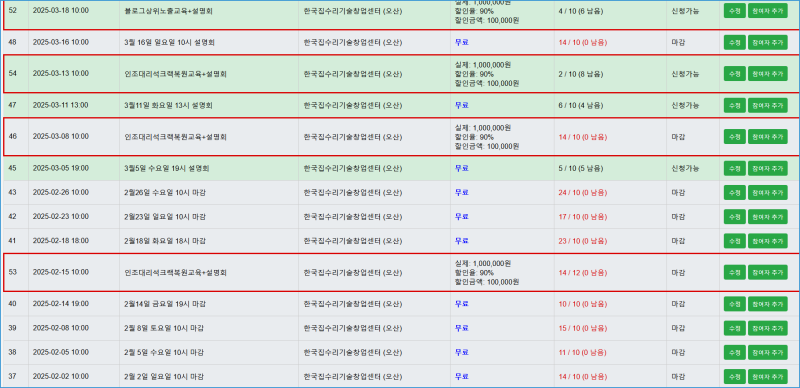
Task: Click 무료 price in row 37
Action: click(462, 376)
